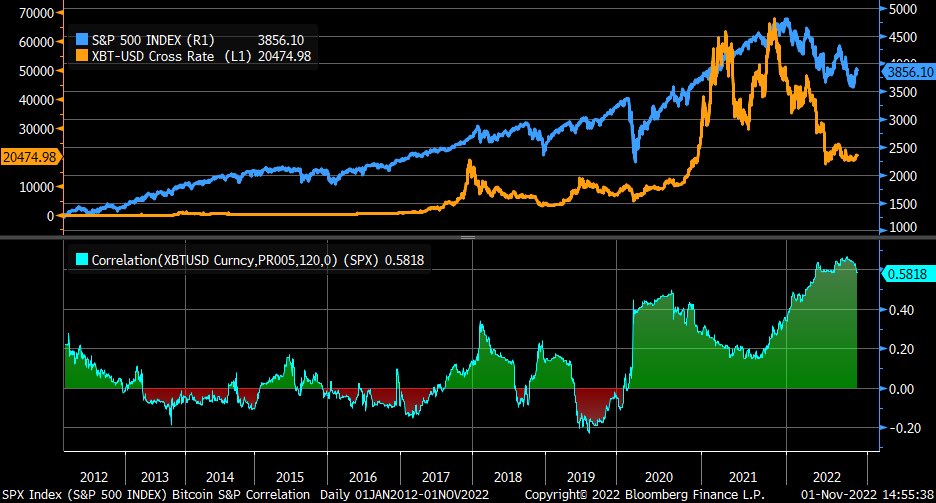This screenshot has height=503, width=936.
Task: Click the blue S&P 500 INDEX legend swatch
Action: pyautogui.click(x=82, y=40)
